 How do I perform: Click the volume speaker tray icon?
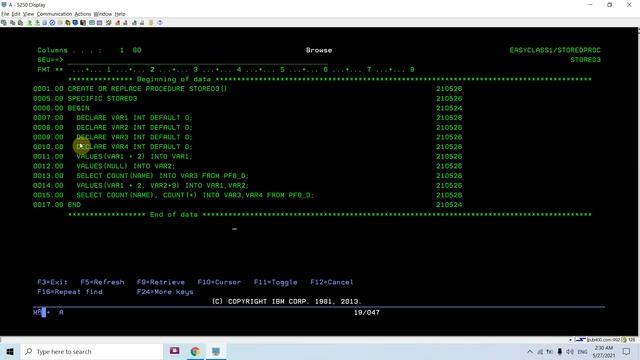(570, 352)
